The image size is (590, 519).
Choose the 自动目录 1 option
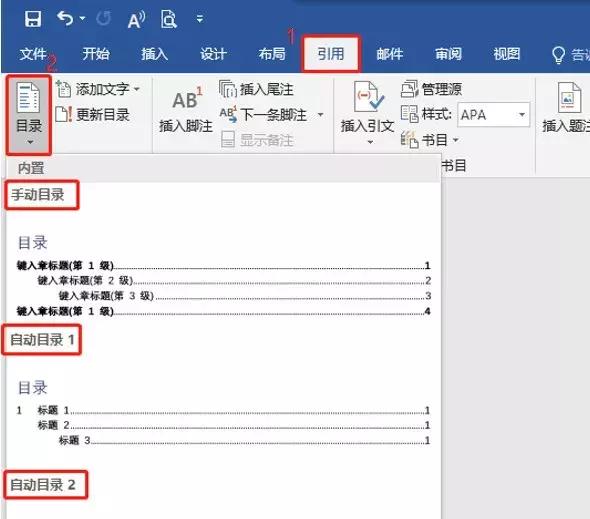42,340
